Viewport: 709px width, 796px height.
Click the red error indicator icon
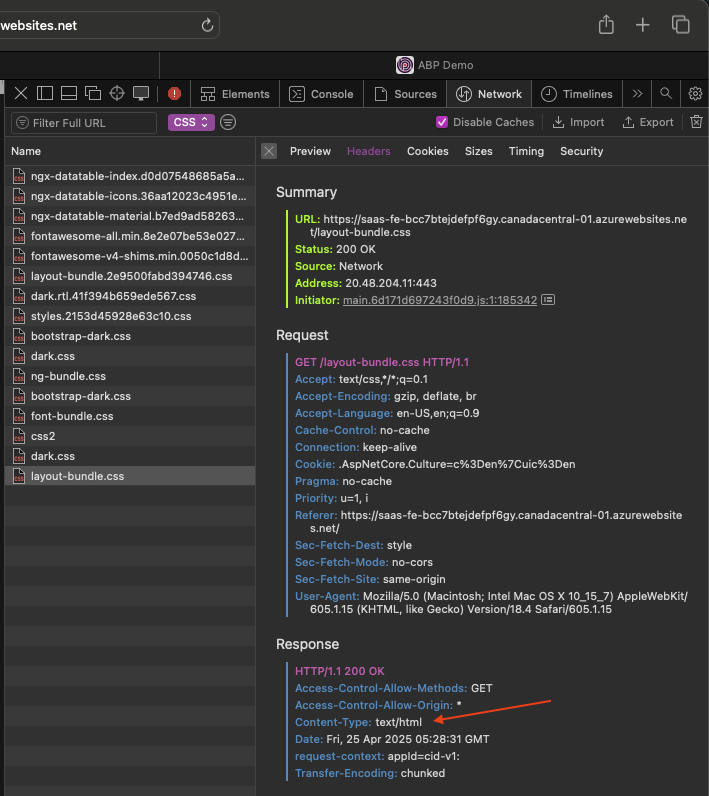[174, 94]
